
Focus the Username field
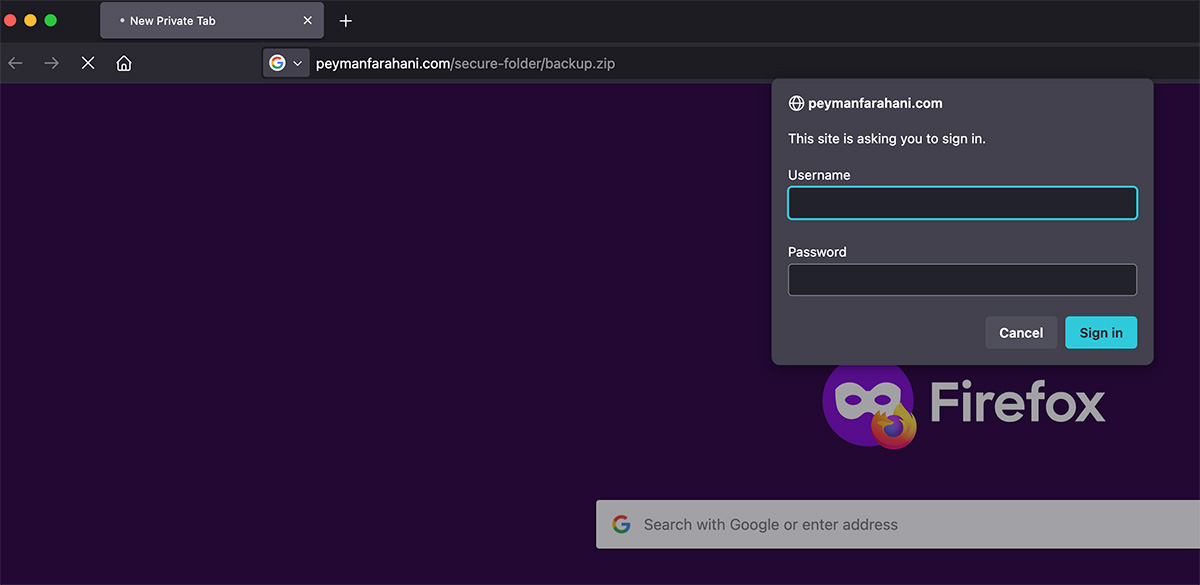(x=962, y=203)
